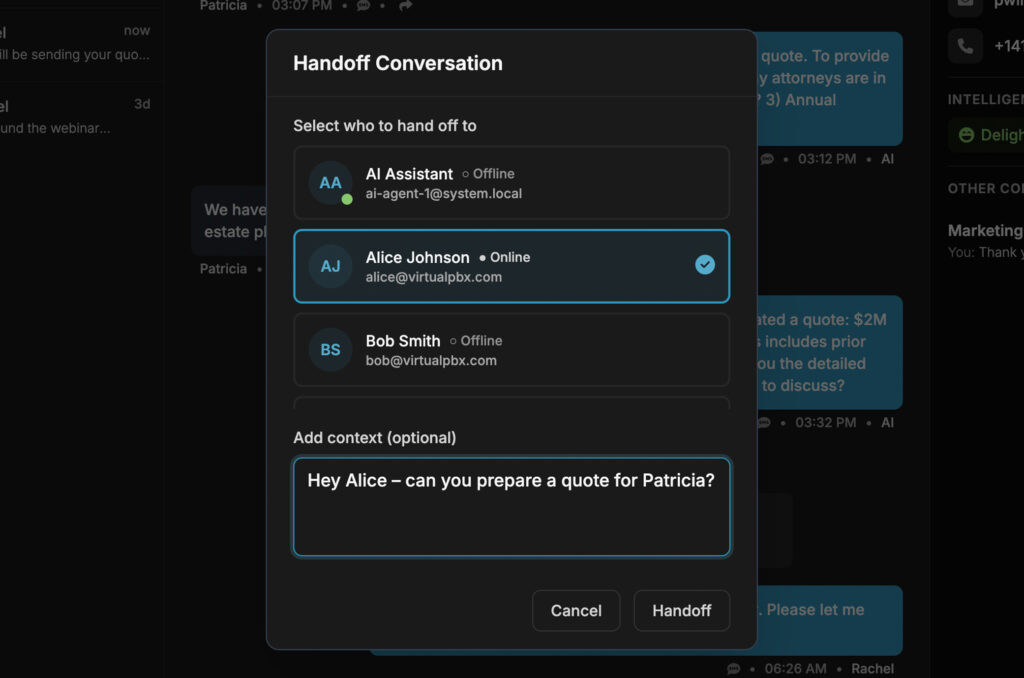Click the green Delighted smiley icon
This screenshot has height=678, width=1024.
pos(966,135)
